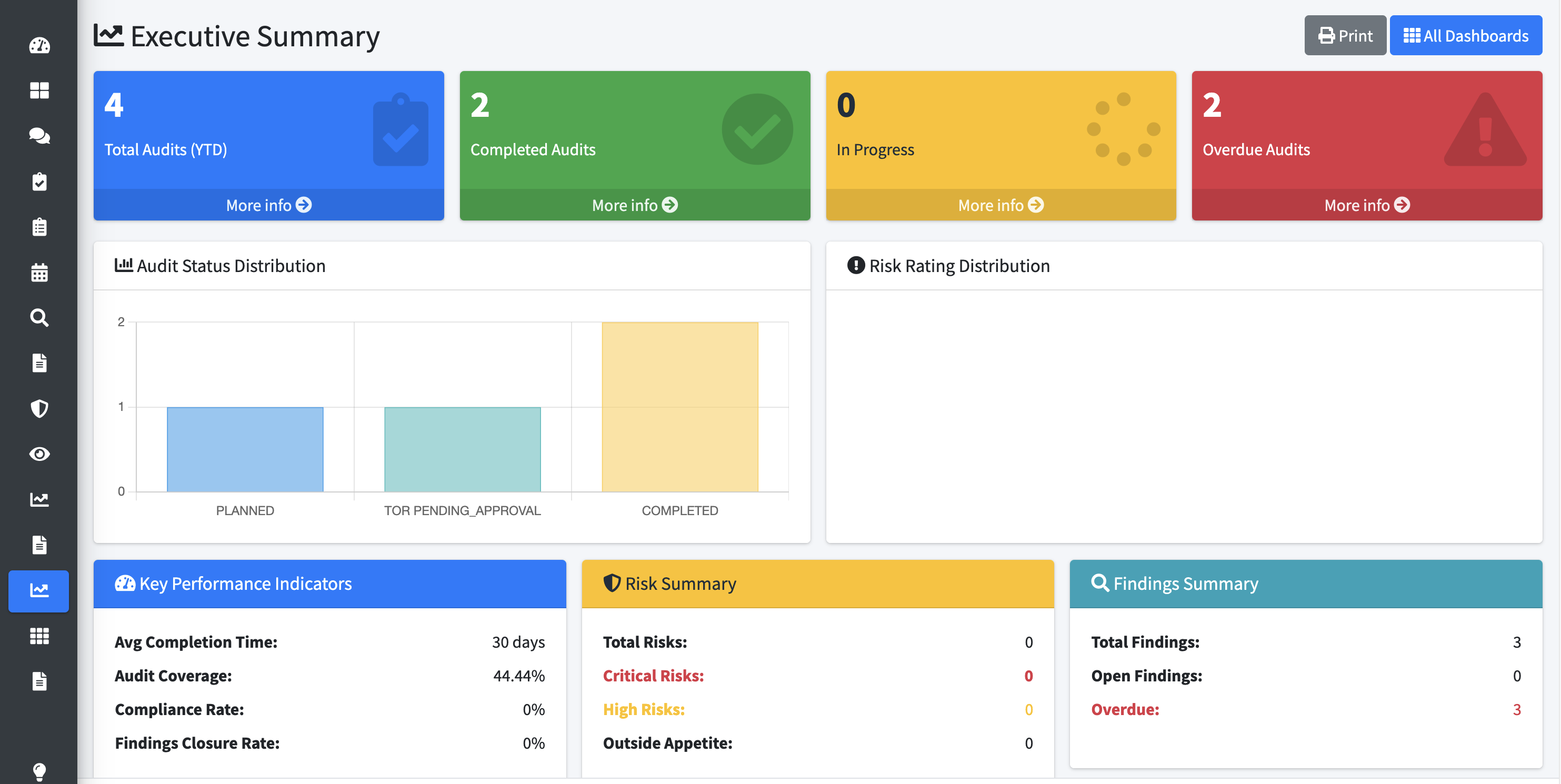Click the Print button
Viewport: 1561px width, 784px height.
1345,35
